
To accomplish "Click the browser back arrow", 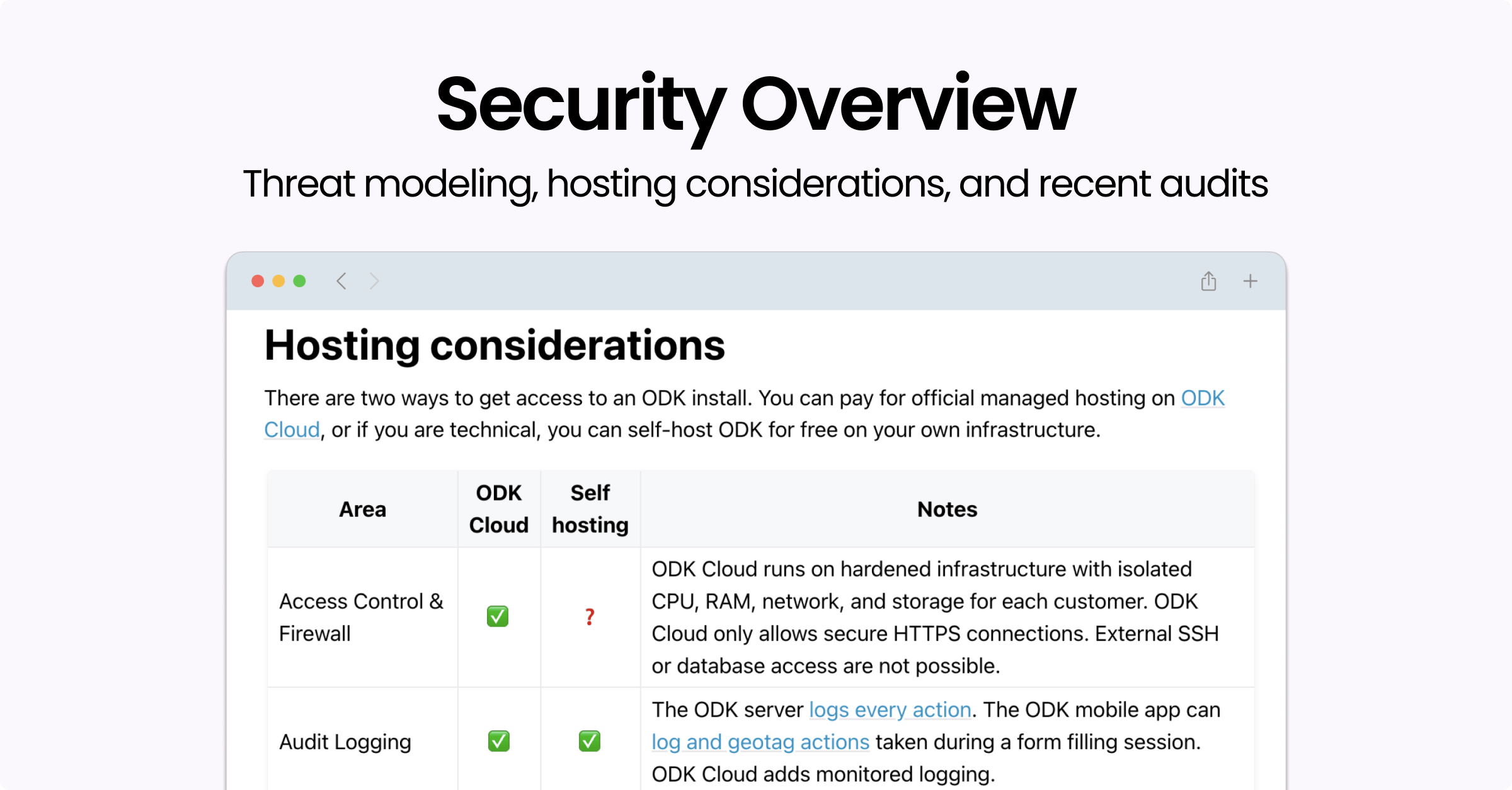I will point(341,281).
